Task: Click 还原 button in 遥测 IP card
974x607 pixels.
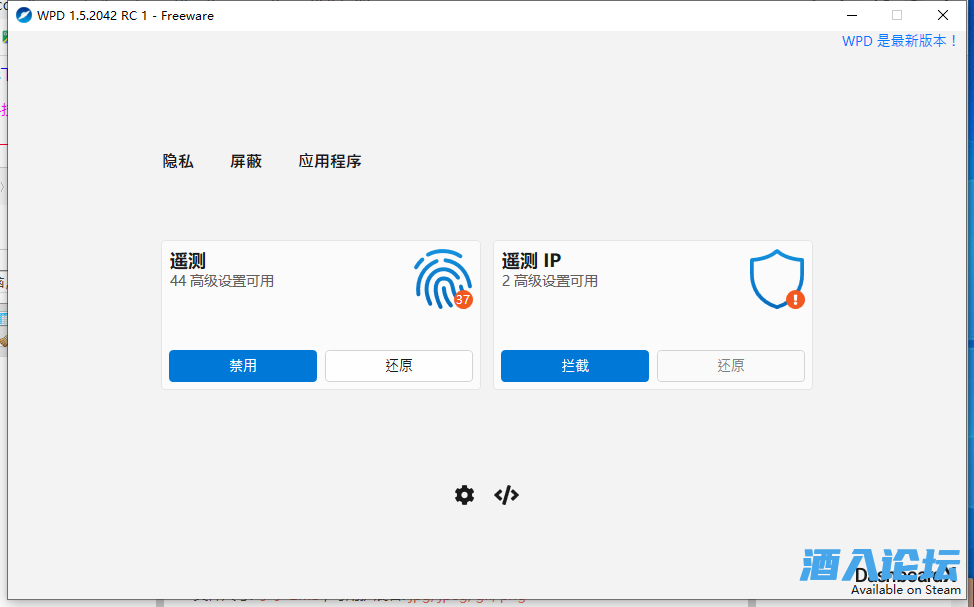Action: pos(730,366)
